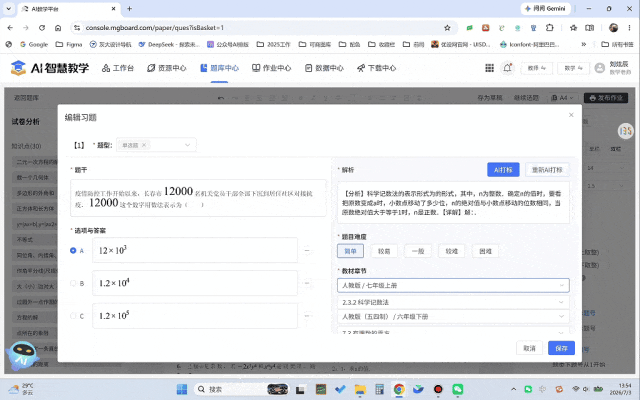Click the user avatar icon 刘炫辰
This screenshot has width=640, height=400.
600,68
